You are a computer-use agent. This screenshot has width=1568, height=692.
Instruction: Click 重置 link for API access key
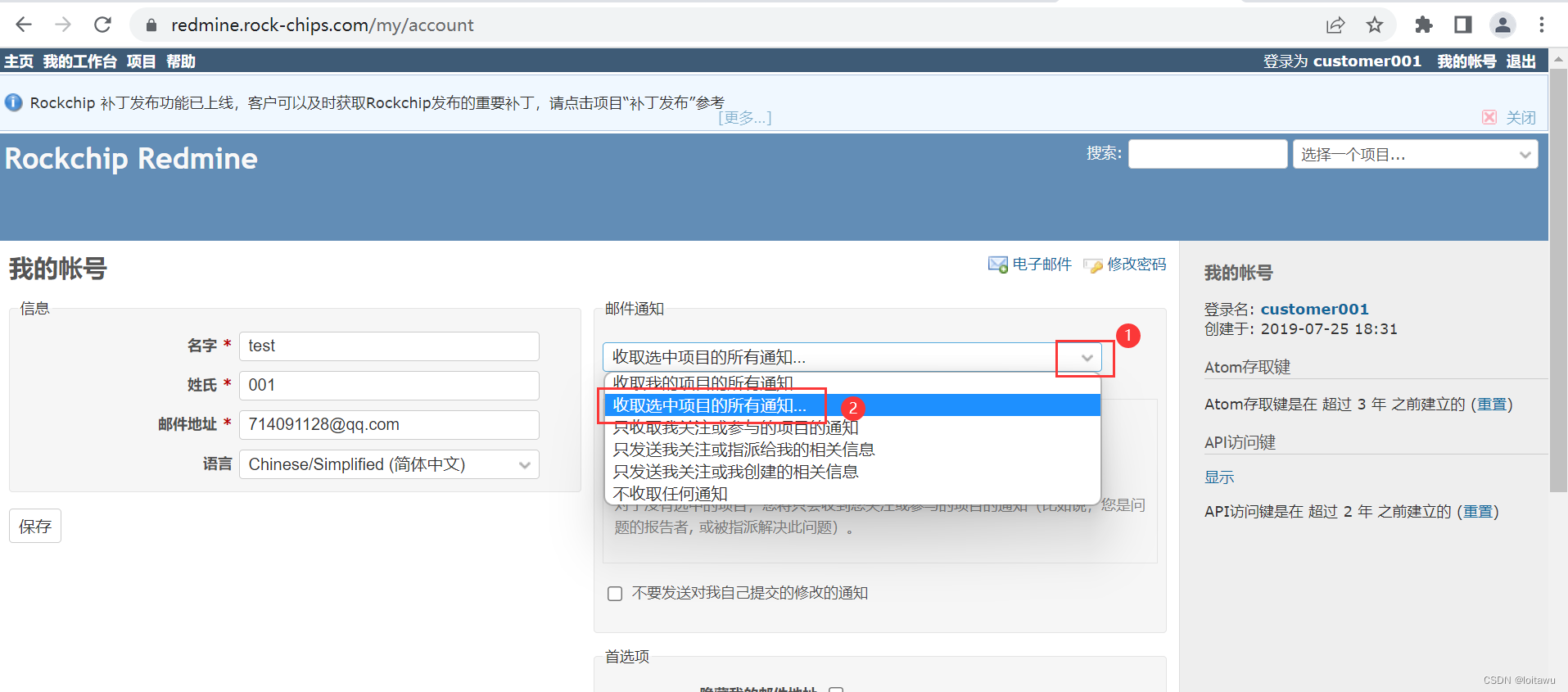coord(1477,512)
